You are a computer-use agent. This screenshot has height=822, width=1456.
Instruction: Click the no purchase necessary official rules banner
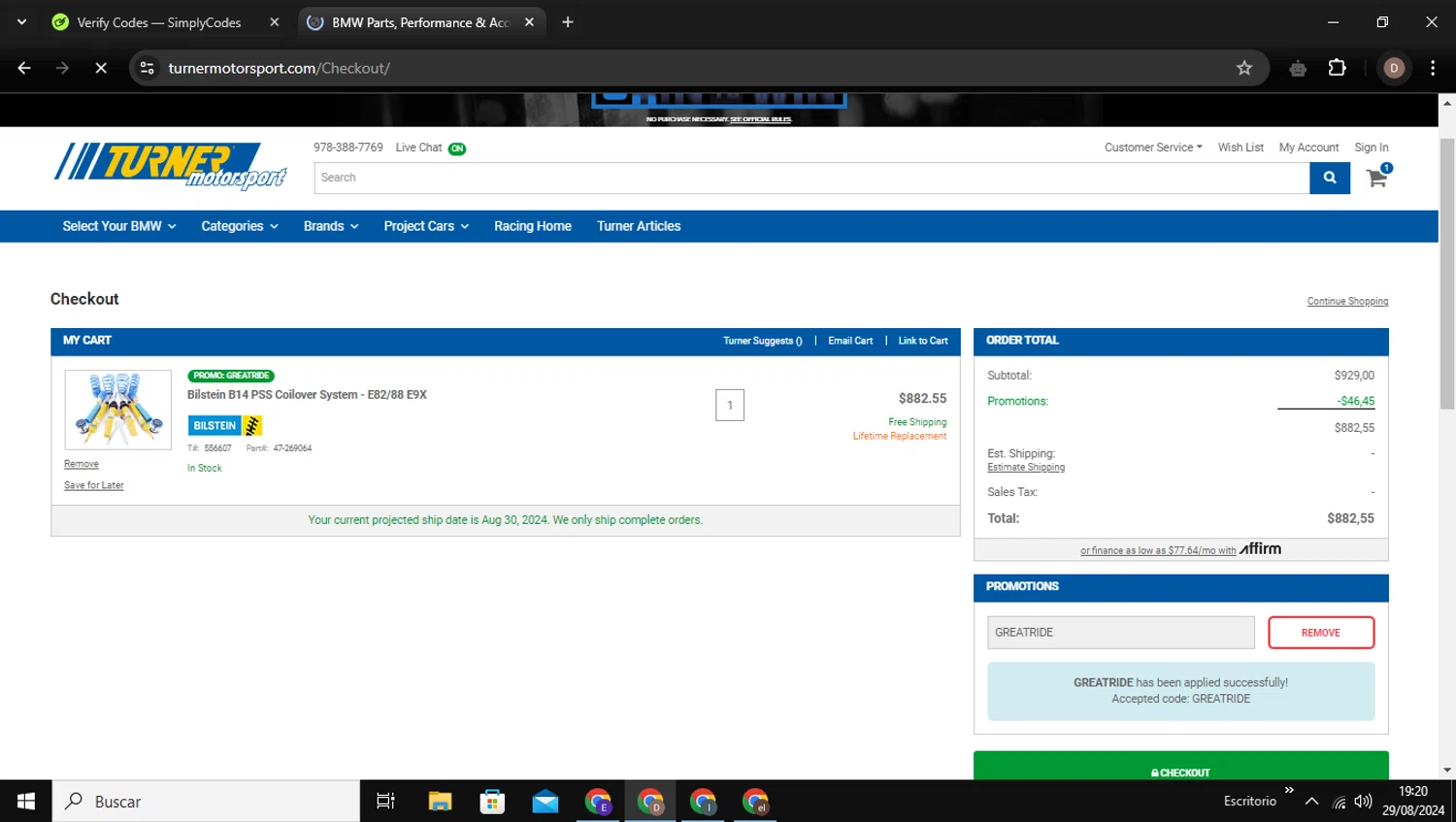[719, 119]
